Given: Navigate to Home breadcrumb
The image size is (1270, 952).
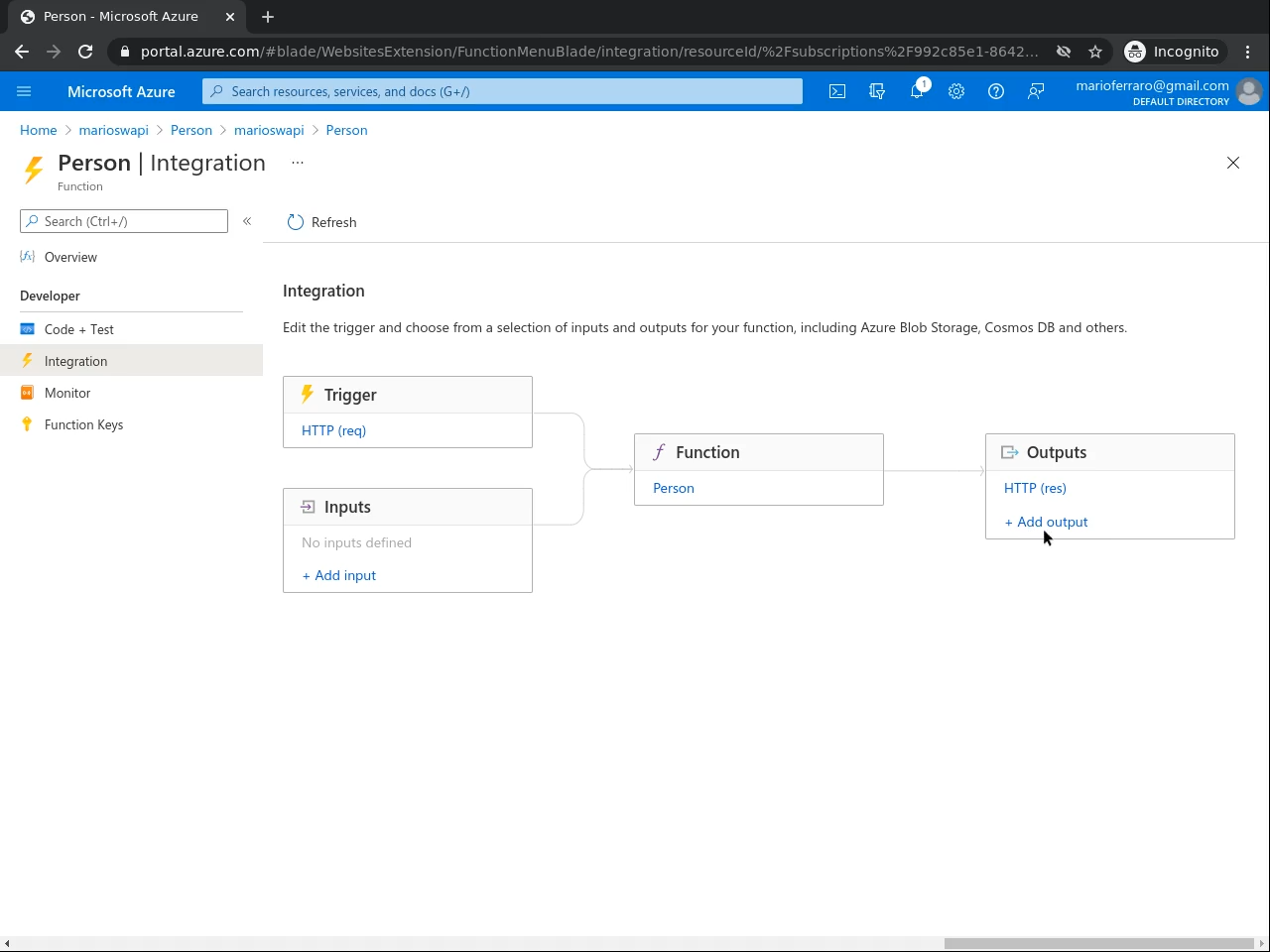Looking at the screenshot, I should (x=39, y=130).
